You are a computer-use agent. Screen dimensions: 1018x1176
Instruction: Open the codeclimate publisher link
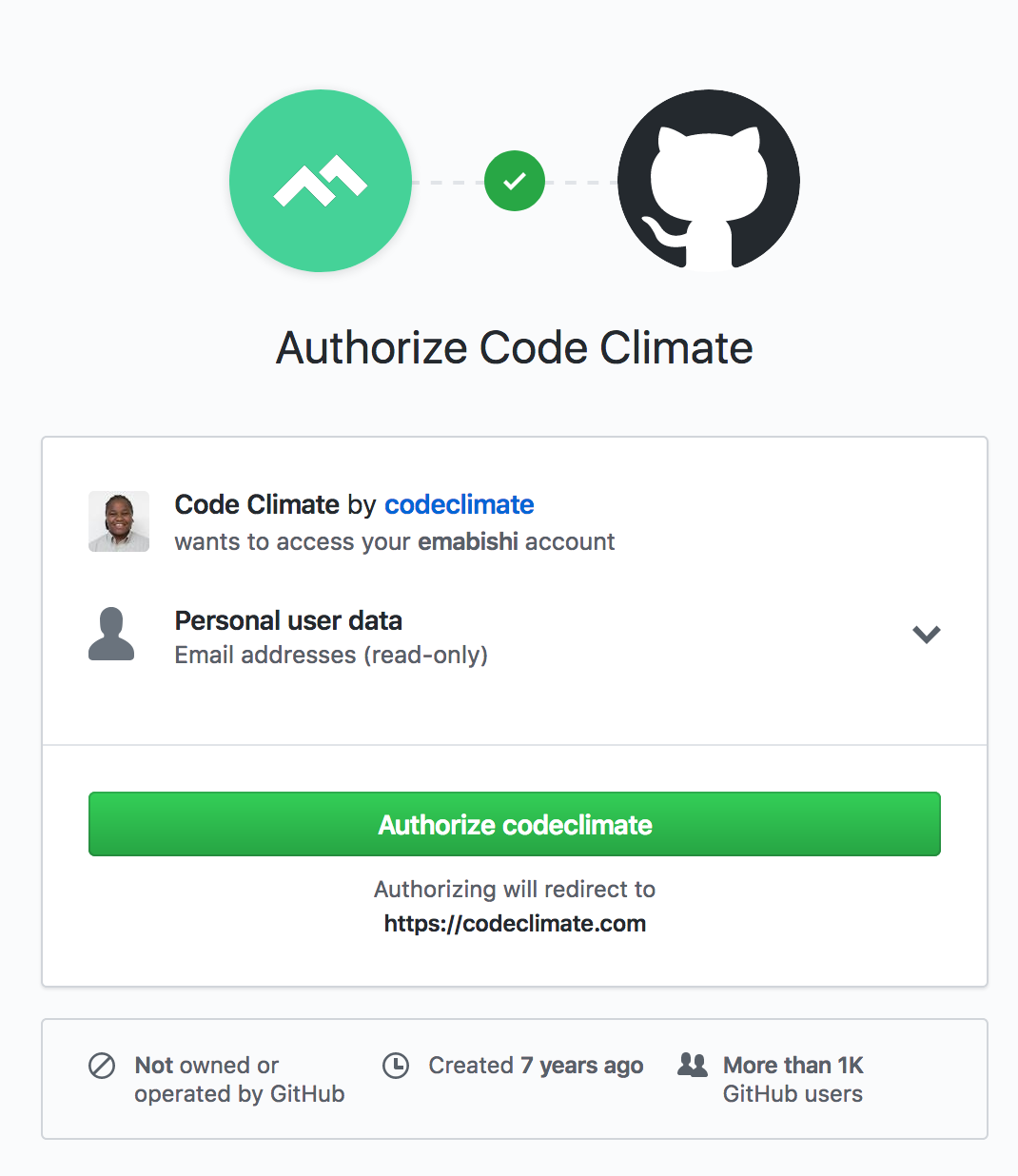coord(459,504)
